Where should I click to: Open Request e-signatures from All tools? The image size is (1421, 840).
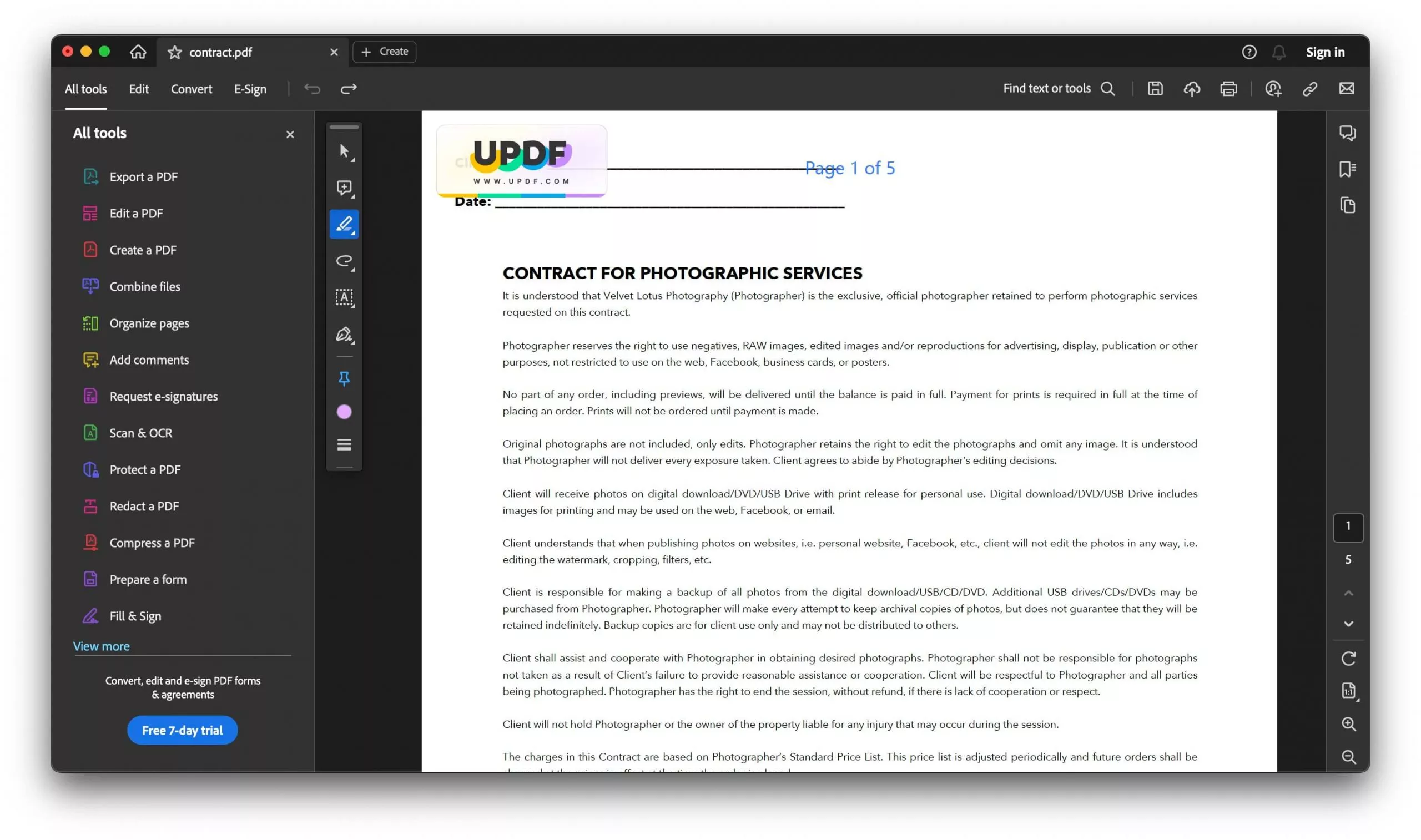click(164, 396)
